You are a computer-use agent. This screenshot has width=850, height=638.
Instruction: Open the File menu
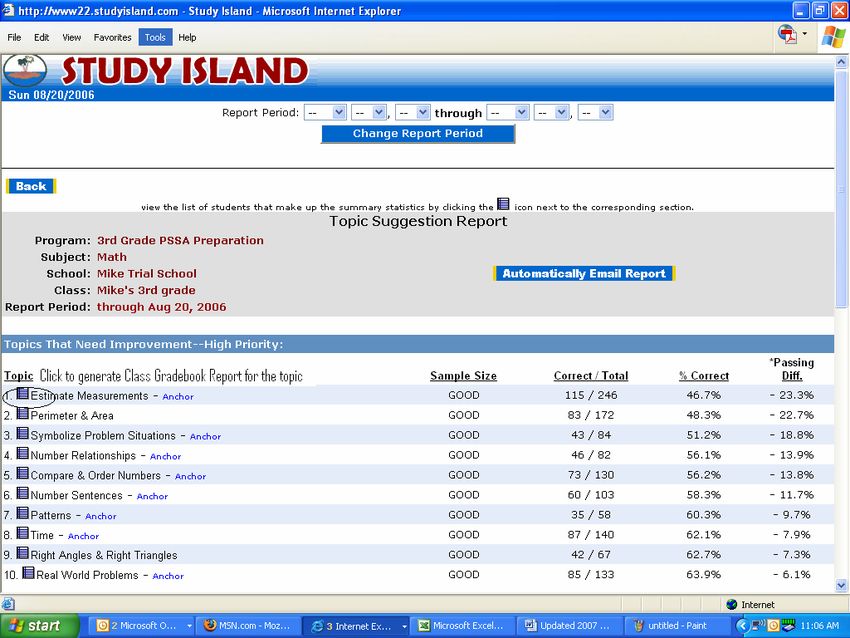14,37
